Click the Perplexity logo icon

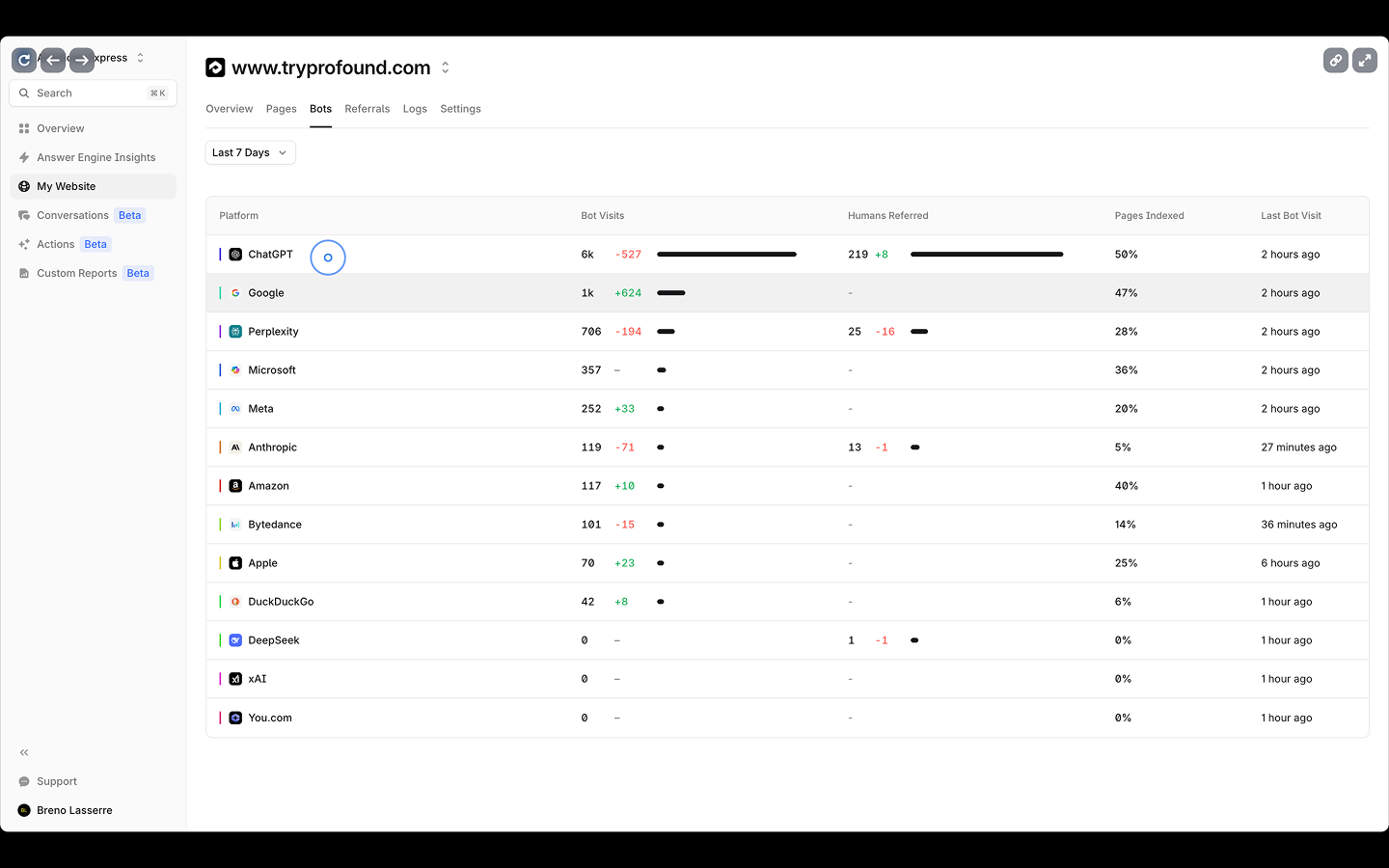tap(235, 332)
